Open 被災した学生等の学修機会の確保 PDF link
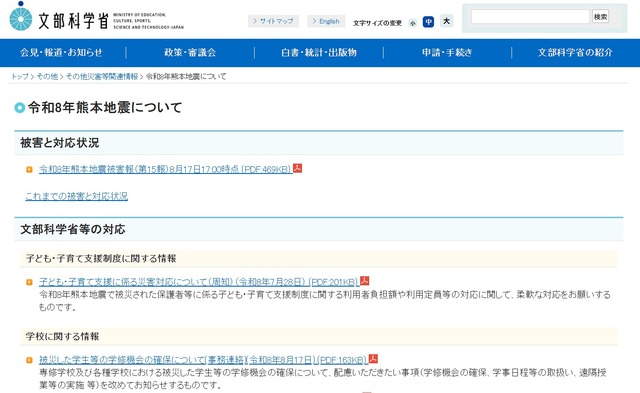The image size is (640, 393). [203, 360]
